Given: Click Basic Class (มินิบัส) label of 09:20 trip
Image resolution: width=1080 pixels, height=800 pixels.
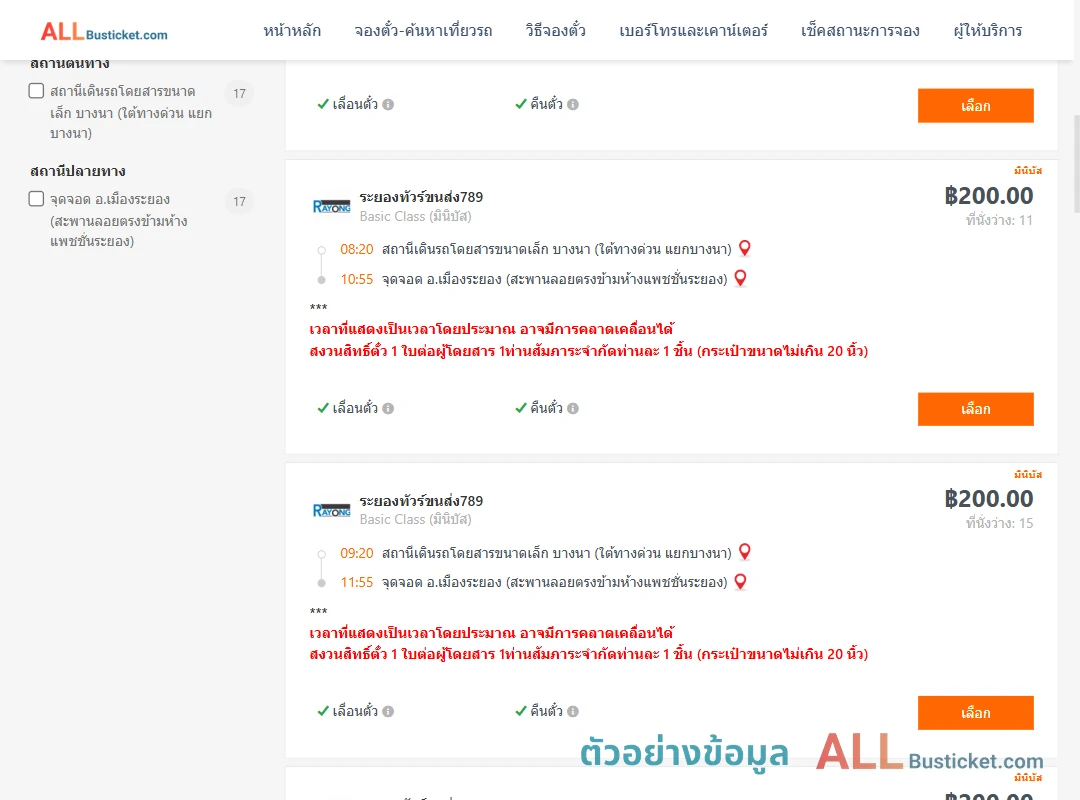Looking at the screenshot, I should click(x=415, y=520).
